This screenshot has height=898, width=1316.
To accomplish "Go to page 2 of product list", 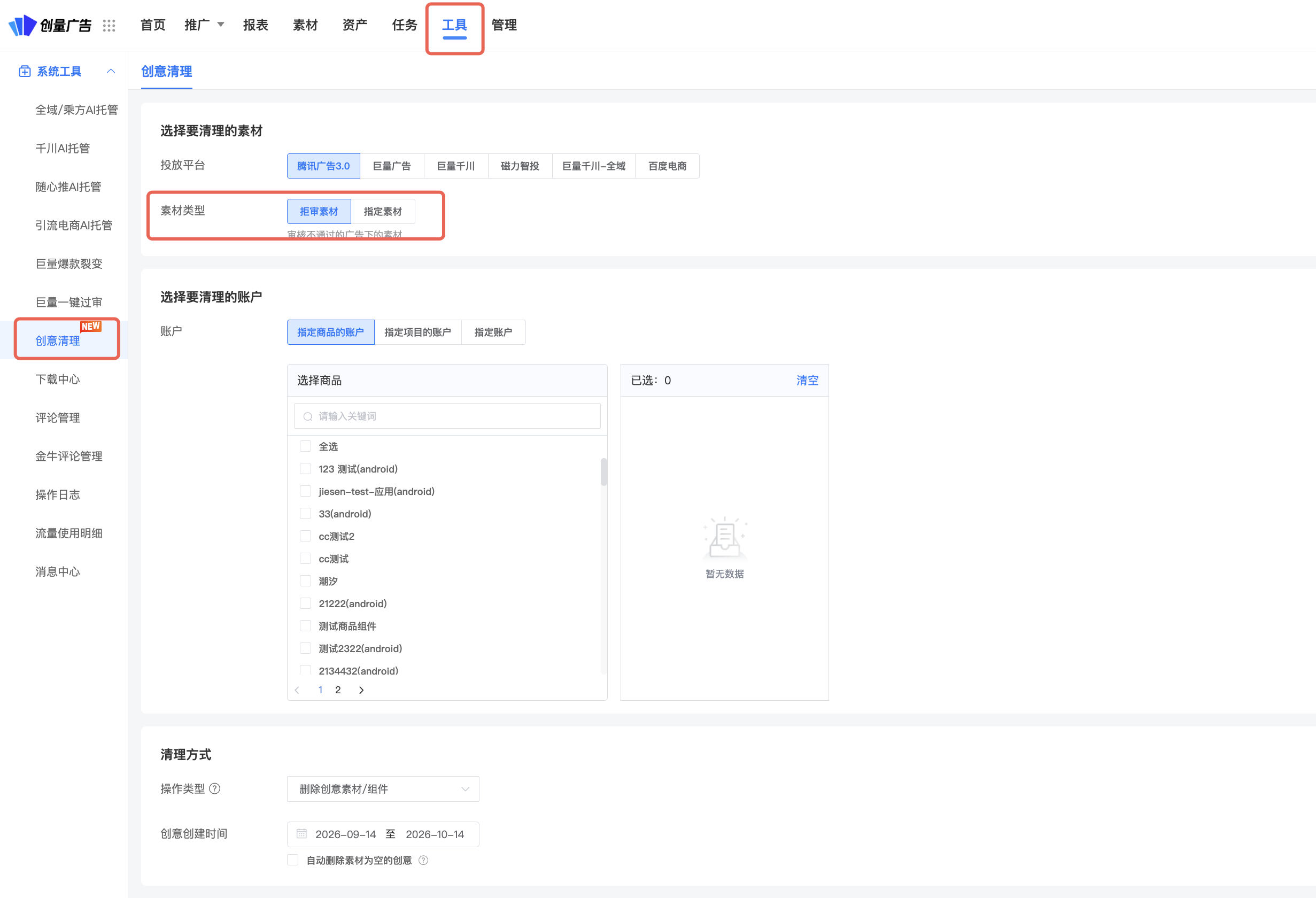I will pos(338,690).
